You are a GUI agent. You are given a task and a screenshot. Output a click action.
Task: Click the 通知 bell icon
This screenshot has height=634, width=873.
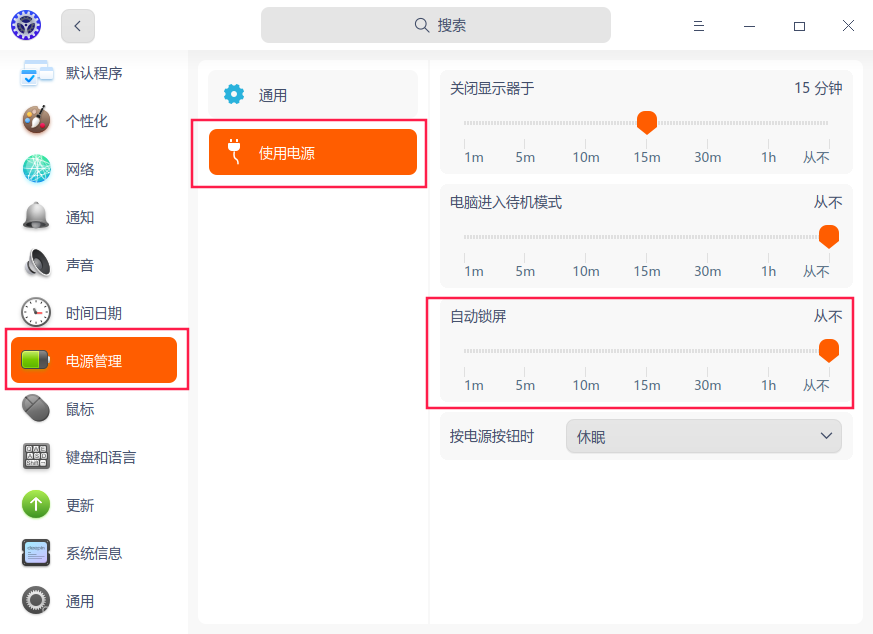point(36,216)
